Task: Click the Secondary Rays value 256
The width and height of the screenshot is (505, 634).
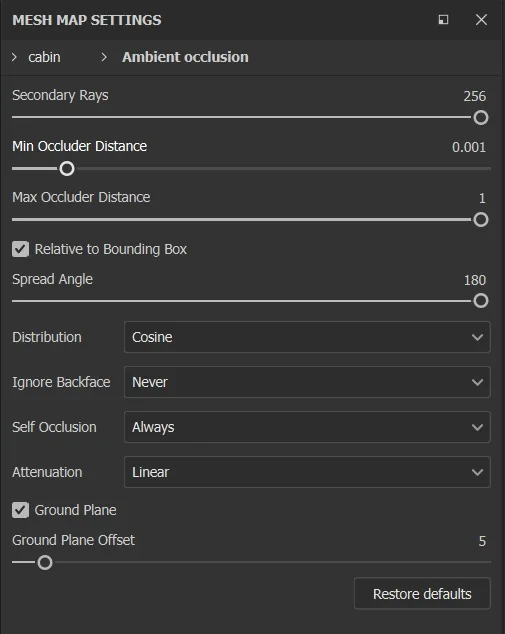Action: coord(475,96)
